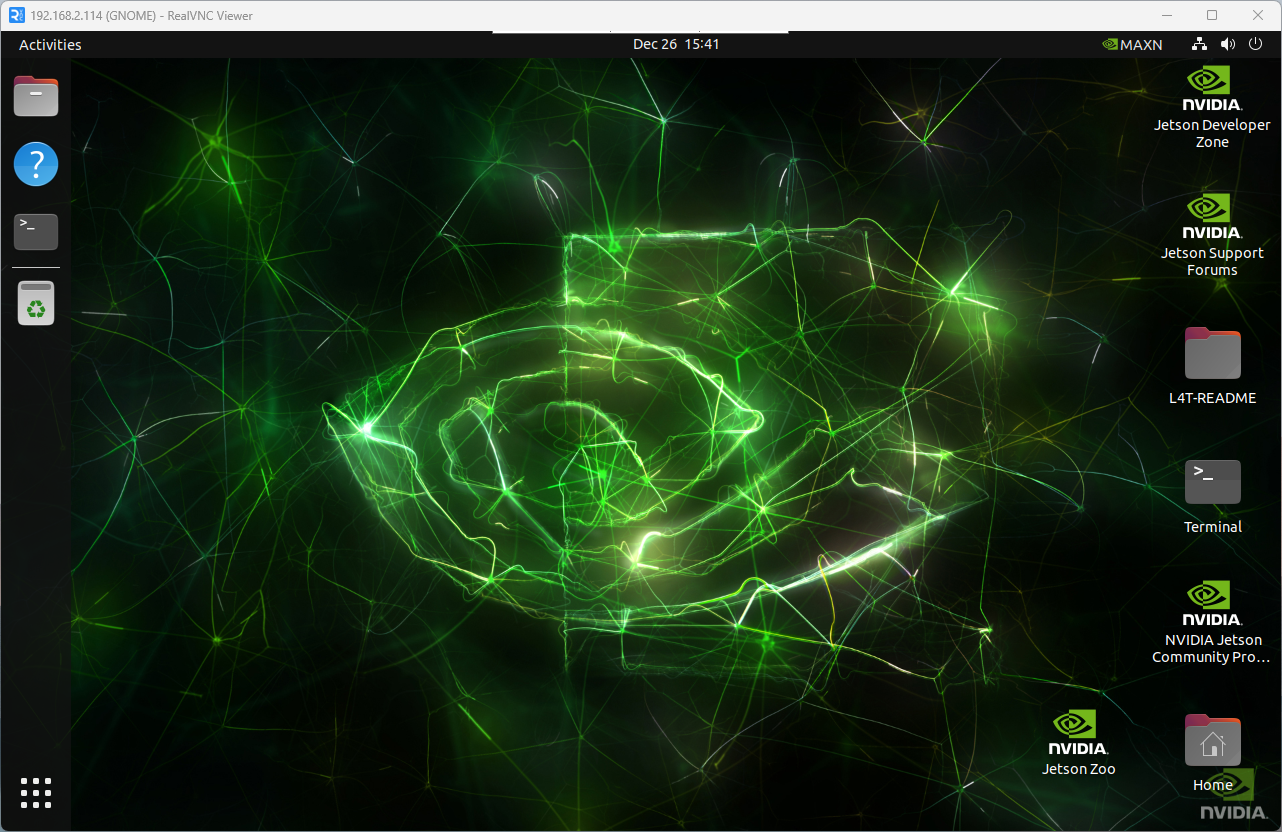
Task: Open the NVIDIA power mode MAXN indicator
Action: [x=1132, y=44]
